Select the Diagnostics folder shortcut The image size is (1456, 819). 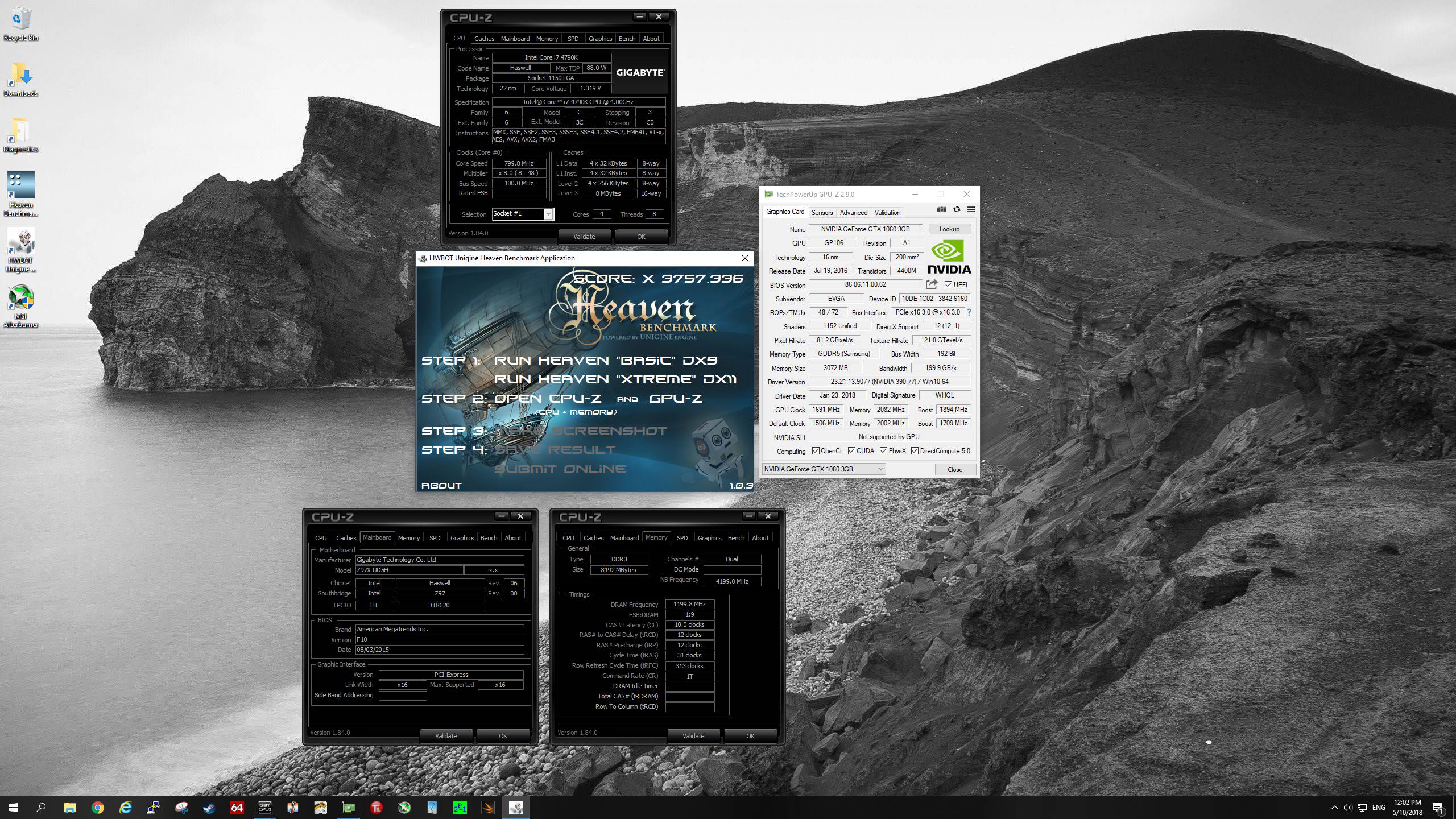tap(21, 135)
